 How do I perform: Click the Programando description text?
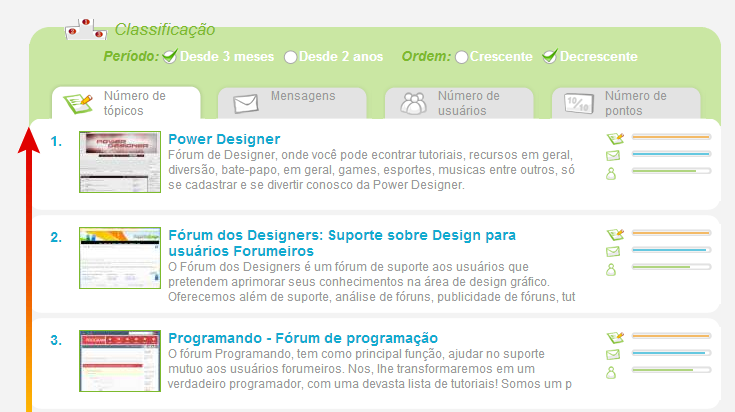click(370, 369)
